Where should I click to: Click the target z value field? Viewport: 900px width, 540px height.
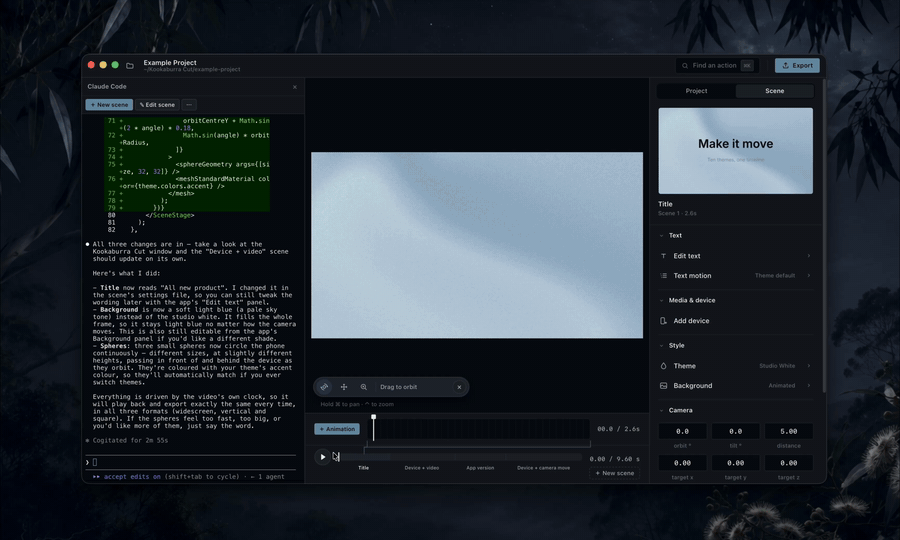point(789,463)
